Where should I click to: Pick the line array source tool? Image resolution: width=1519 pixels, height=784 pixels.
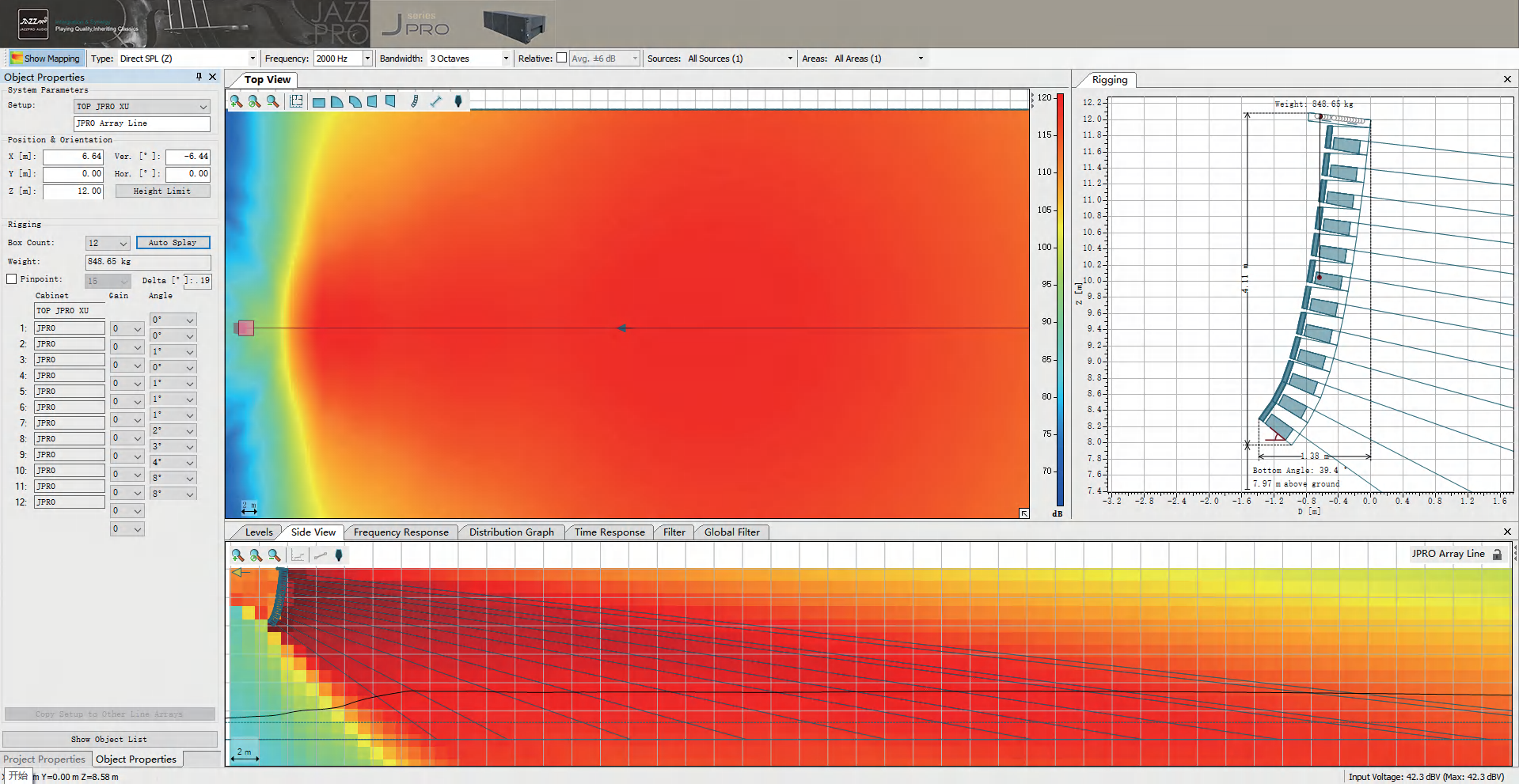pos(414,101)
